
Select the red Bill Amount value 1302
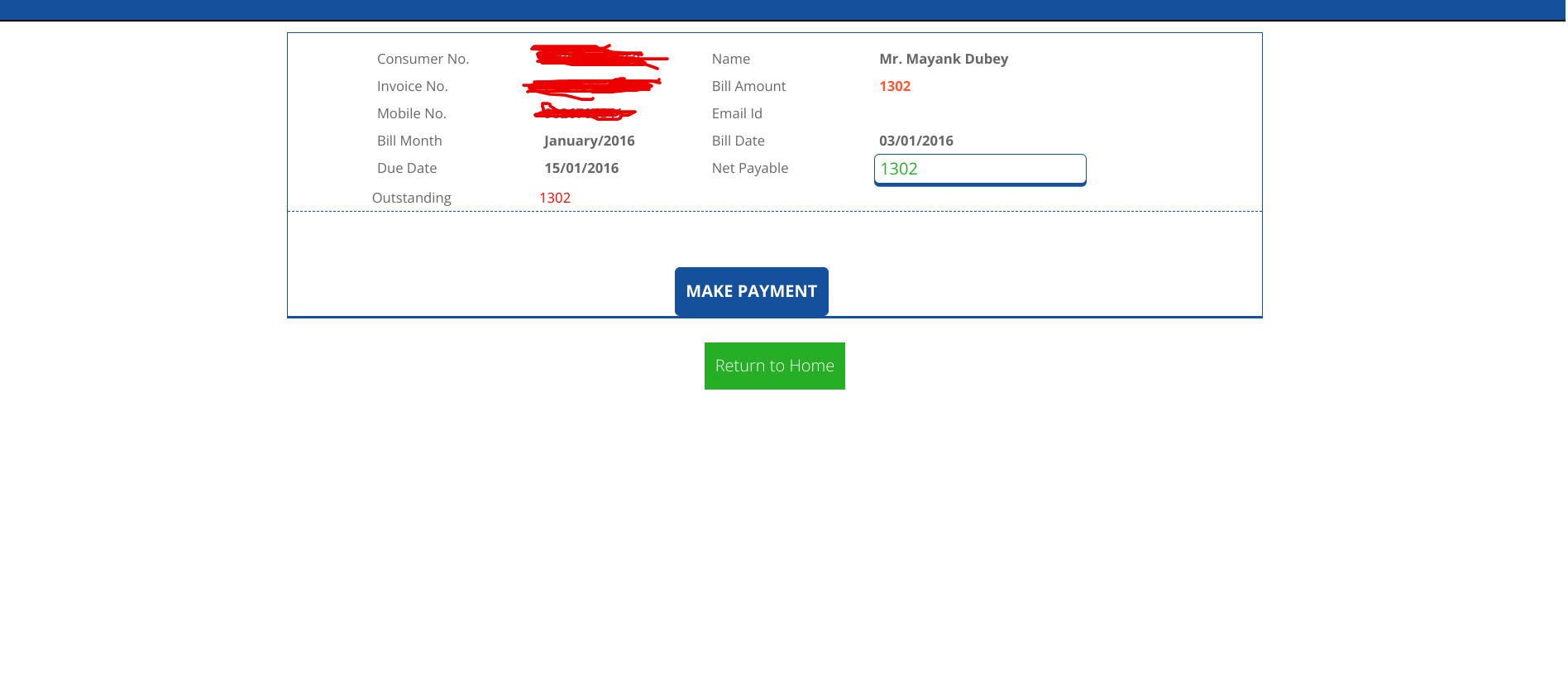(894, 86)
